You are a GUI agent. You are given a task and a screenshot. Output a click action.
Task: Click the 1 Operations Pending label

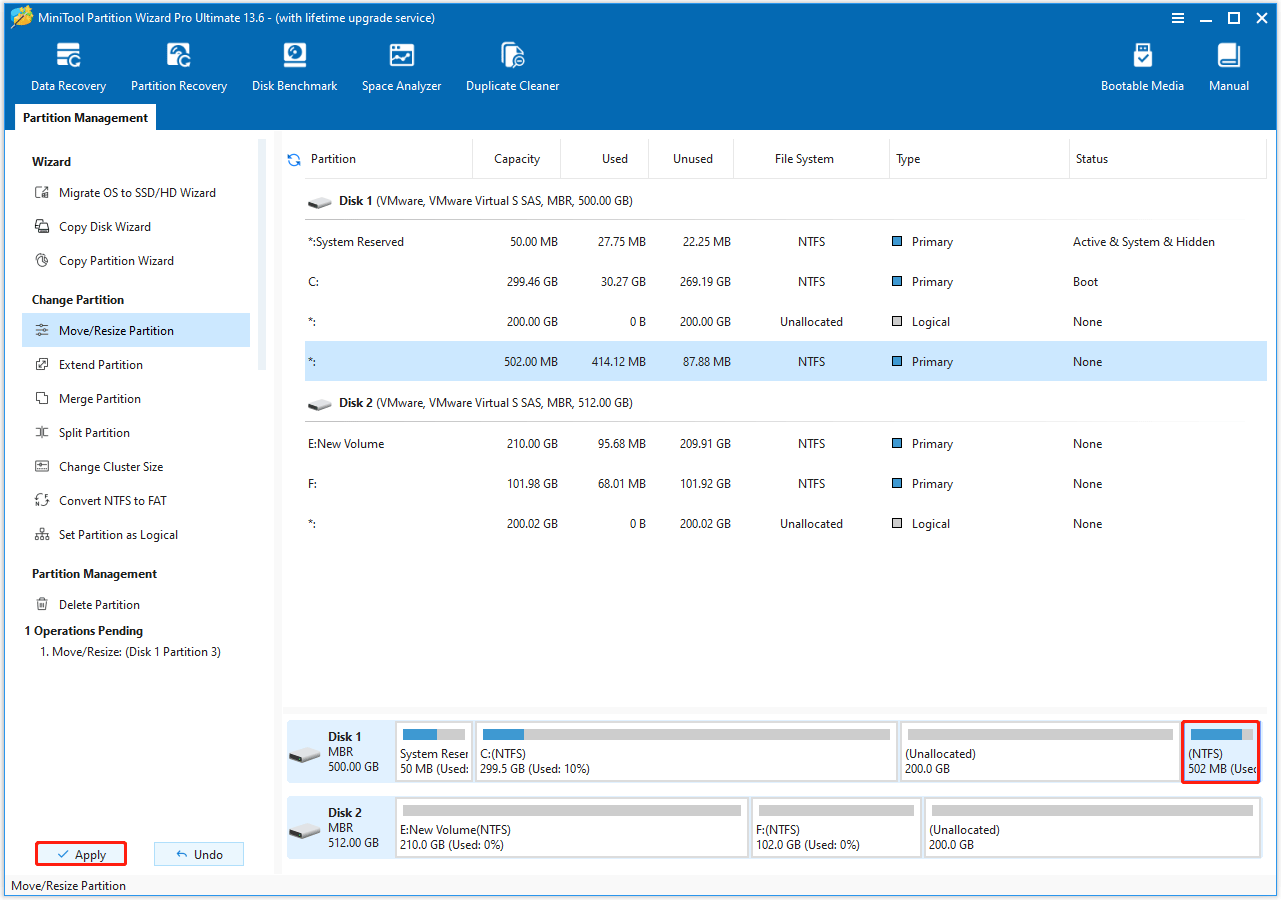click(84, 631)
